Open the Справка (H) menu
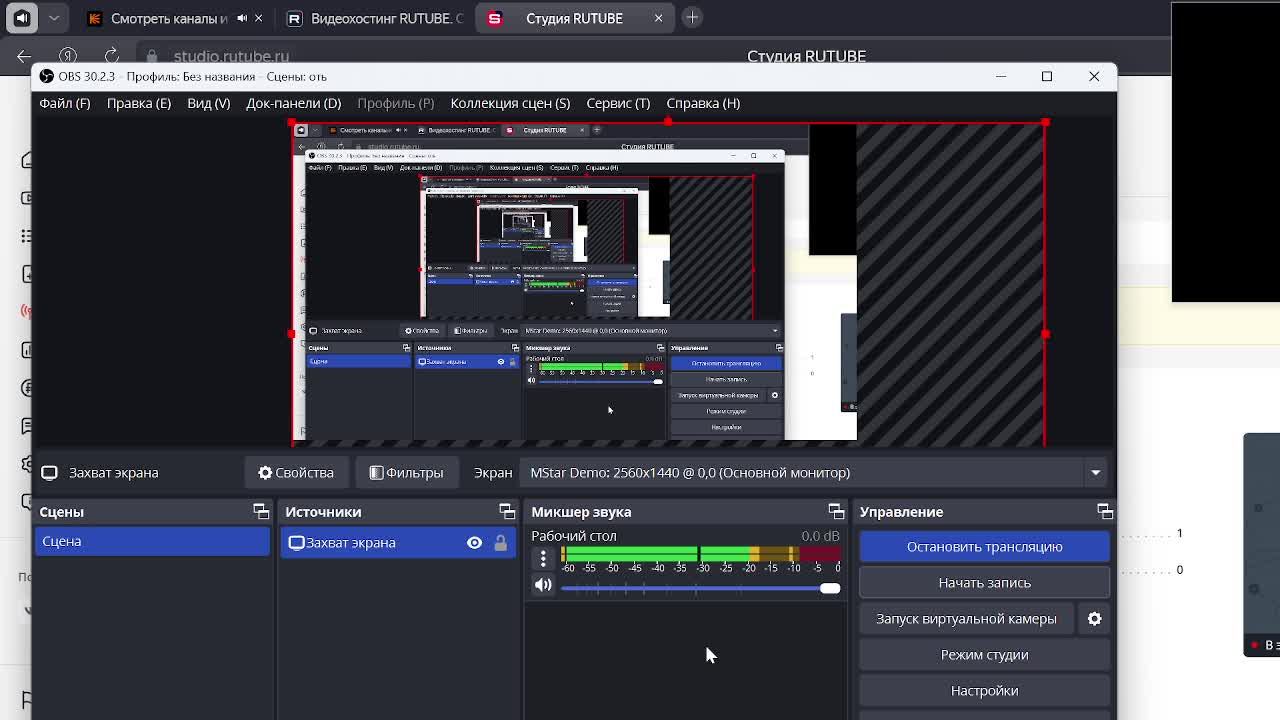Screen dimensions: 1280x720 (x=703, y=103)
